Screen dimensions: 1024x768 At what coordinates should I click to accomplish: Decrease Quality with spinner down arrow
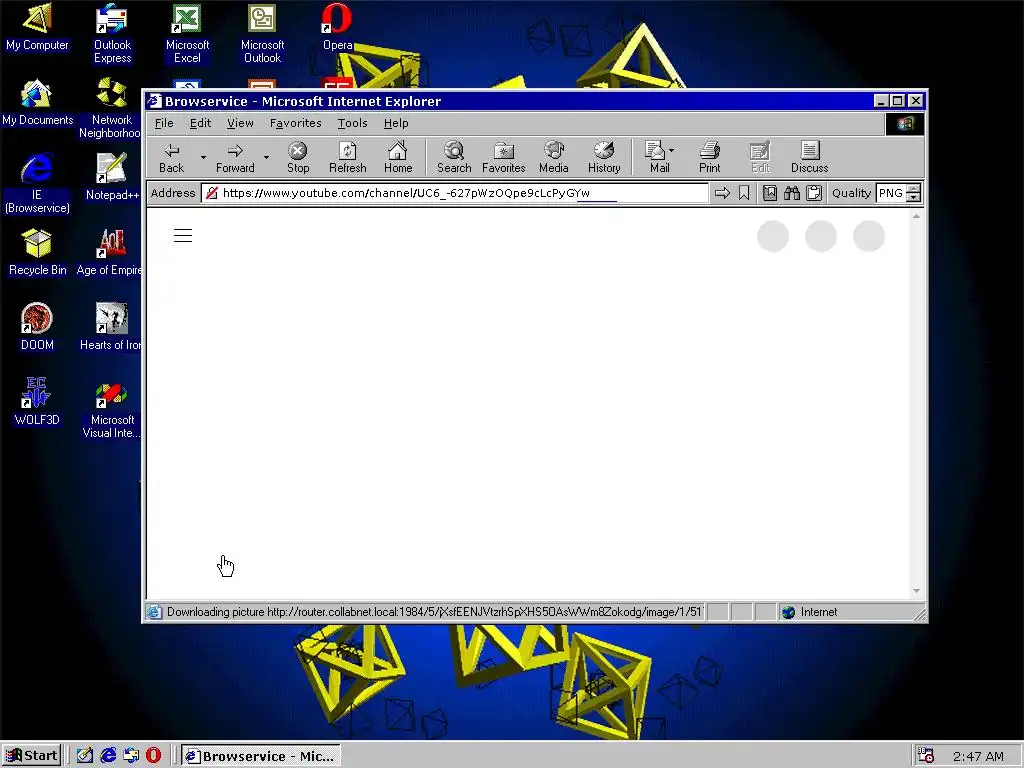click(x=914, y=197)
